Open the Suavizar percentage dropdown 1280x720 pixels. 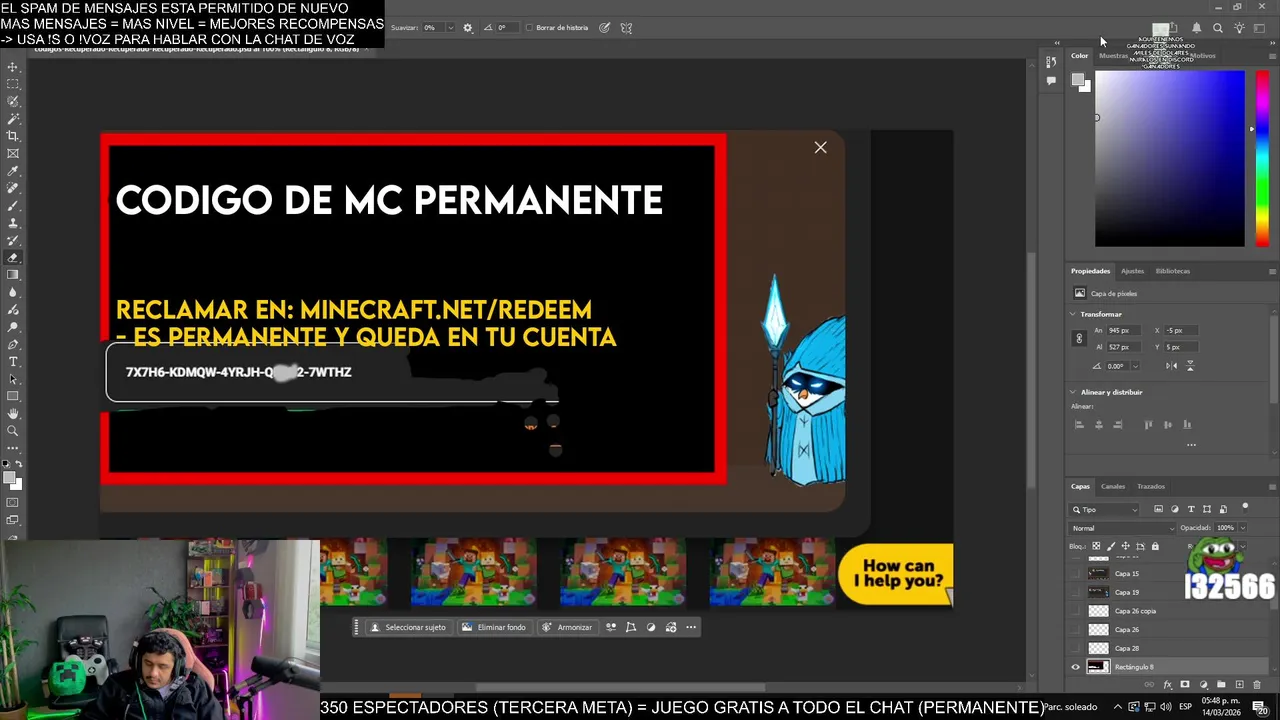[x=451, y=28]
